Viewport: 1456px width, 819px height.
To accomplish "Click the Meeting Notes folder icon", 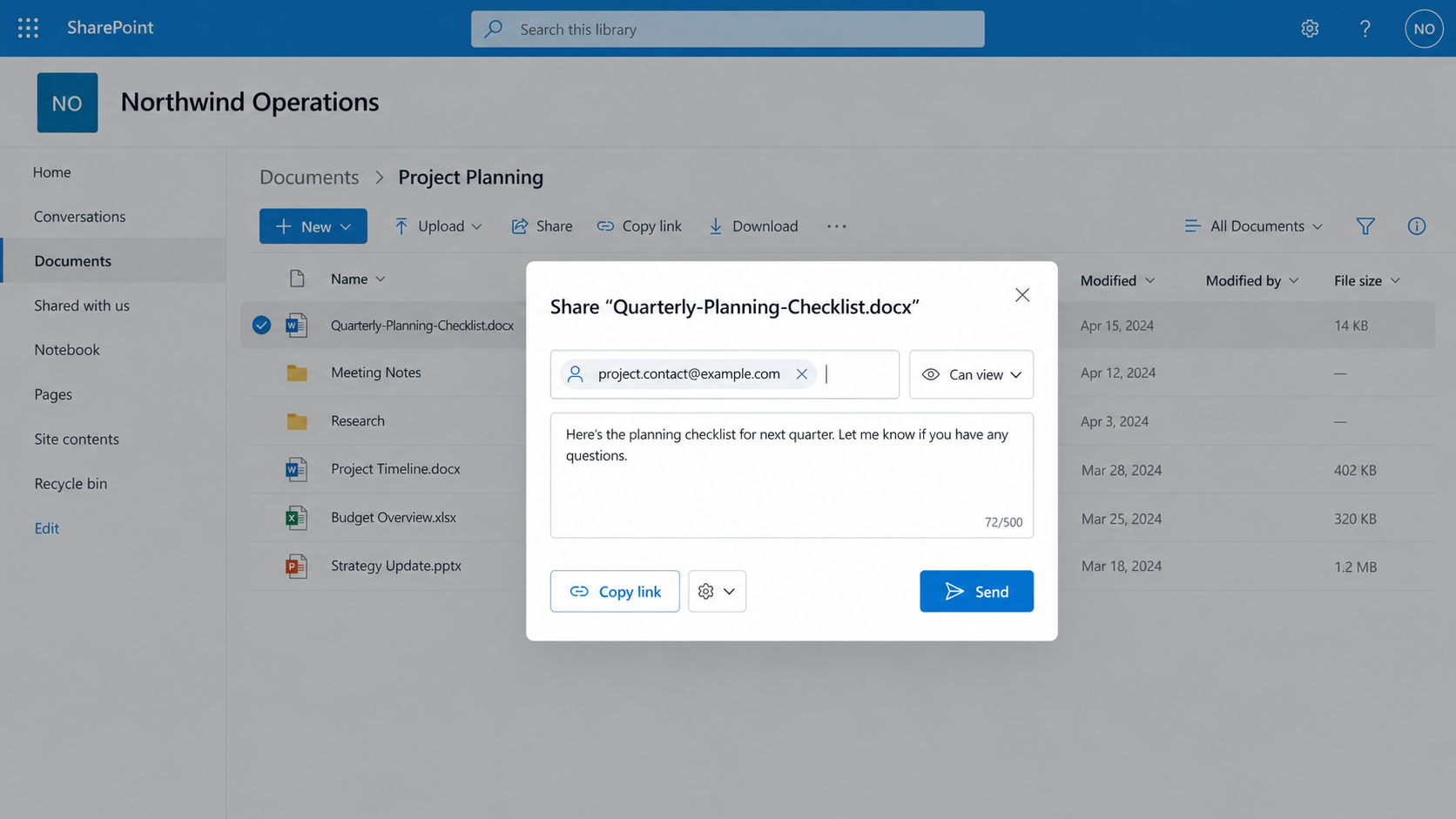I will point(297,373).
